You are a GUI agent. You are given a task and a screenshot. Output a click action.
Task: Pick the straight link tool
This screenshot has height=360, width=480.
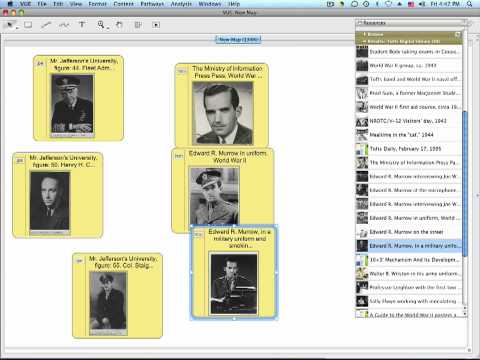click(x=46, y=25)
